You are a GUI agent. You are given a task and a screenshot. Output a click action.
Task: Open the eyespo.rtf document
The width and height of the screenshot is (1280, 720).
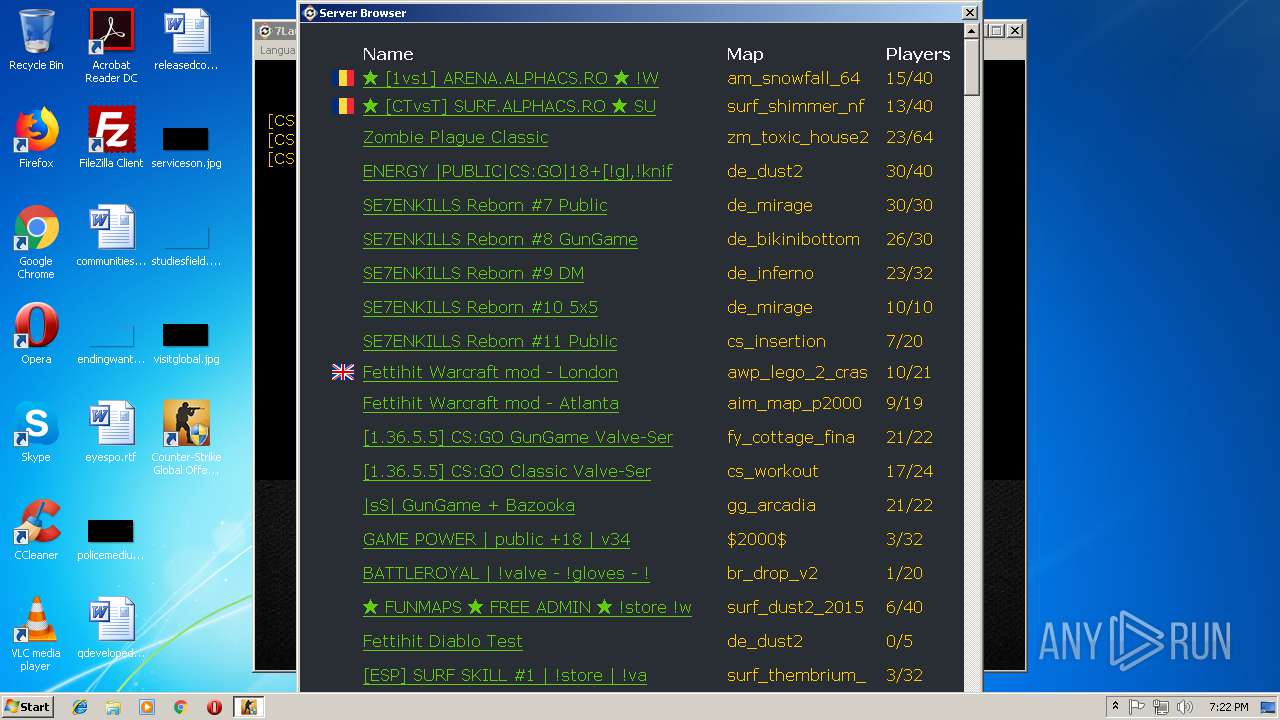click(x=111, y=432)
